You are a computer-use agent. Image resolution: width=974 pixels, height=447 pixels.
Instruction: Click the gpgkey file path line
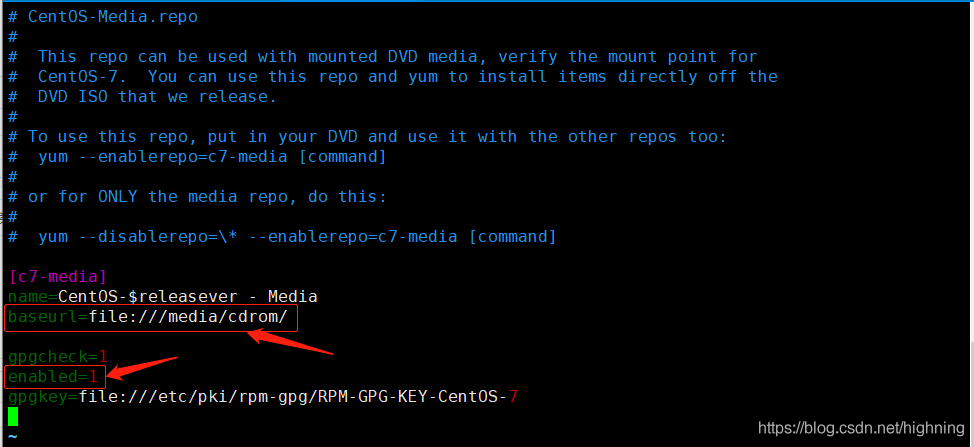coord(263,396)
